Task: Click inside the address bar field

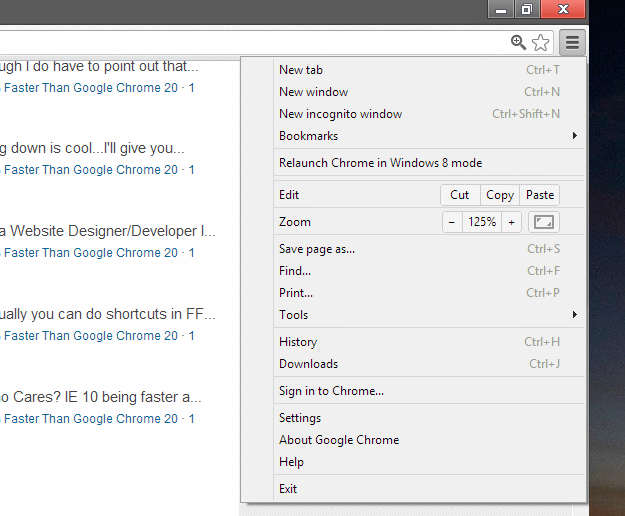Action: pyautogui.click(x=250, y=42)
